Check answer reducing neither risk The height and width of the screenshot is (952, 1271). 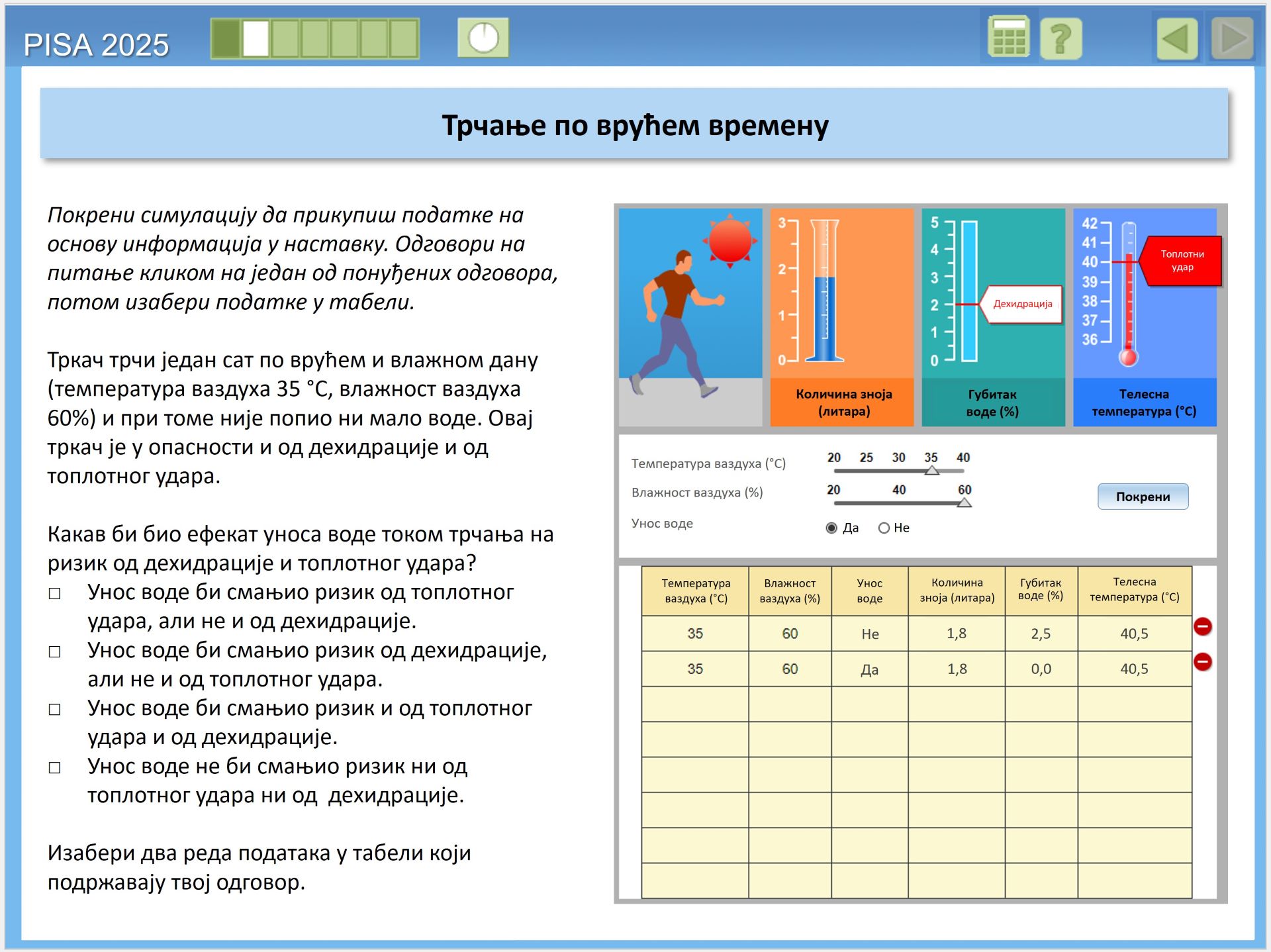(x=55, y=767)
